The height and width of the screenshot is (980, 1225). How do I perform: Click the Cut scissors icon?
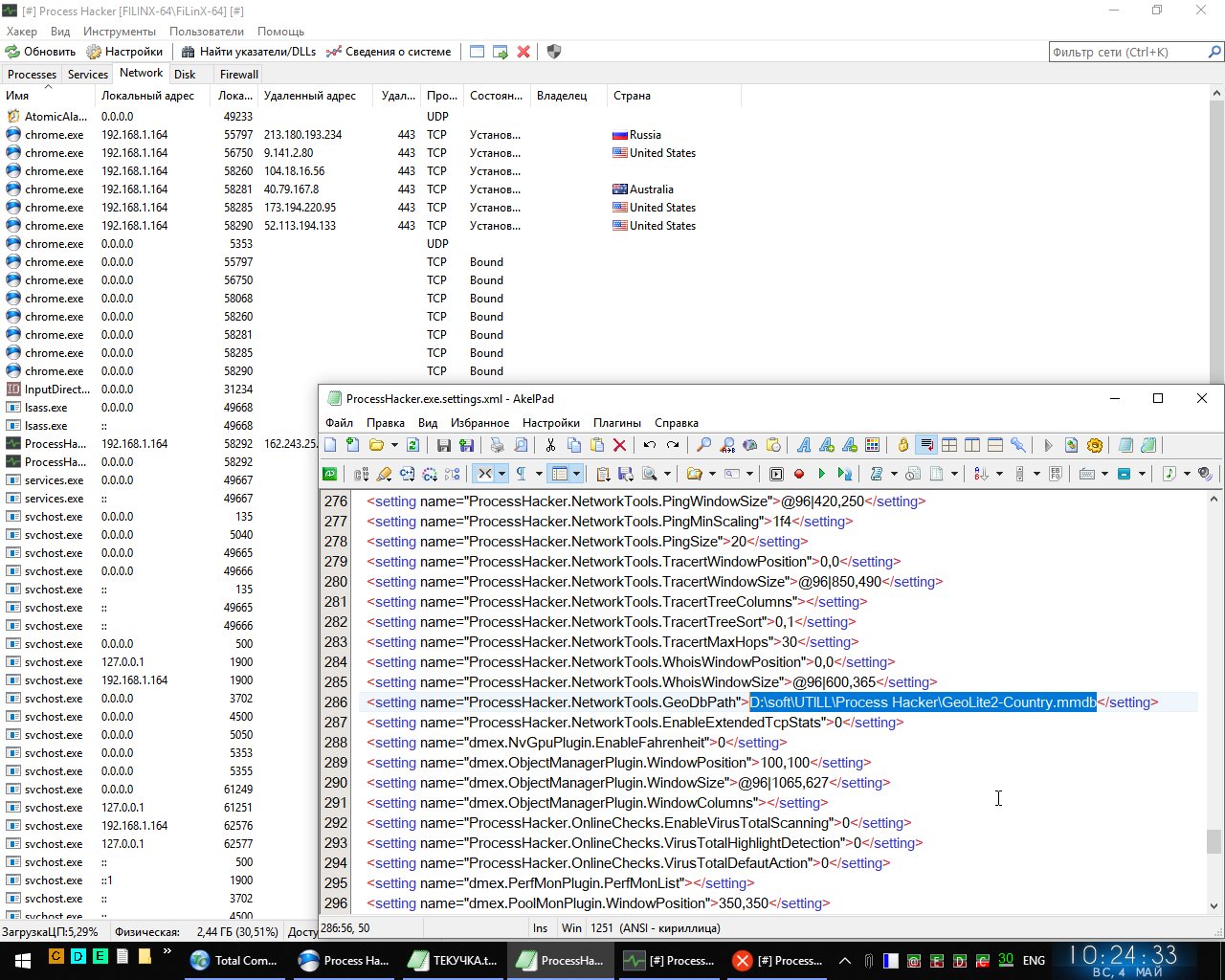pyautogui.click(x=550, y=445)
